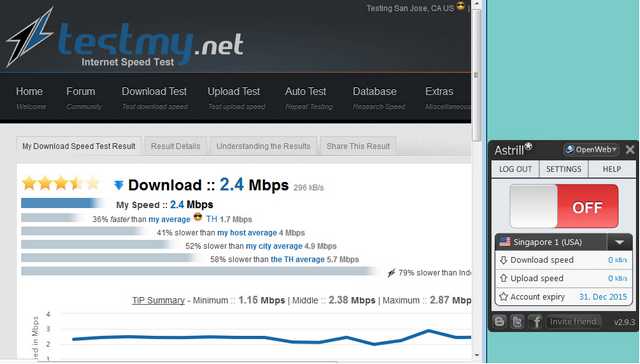Open Home in site navigation

29,91
